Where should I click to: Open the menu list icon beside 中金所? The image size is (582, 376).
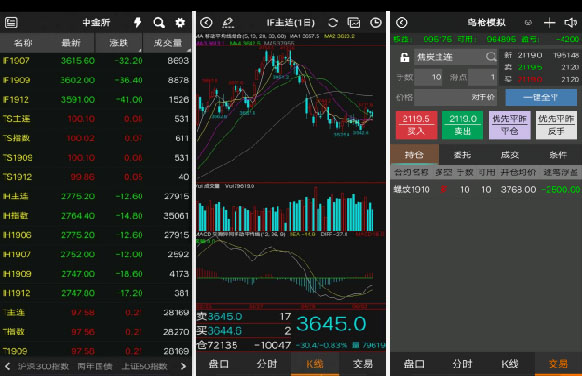pyautogui.click(x=11, y=23)
